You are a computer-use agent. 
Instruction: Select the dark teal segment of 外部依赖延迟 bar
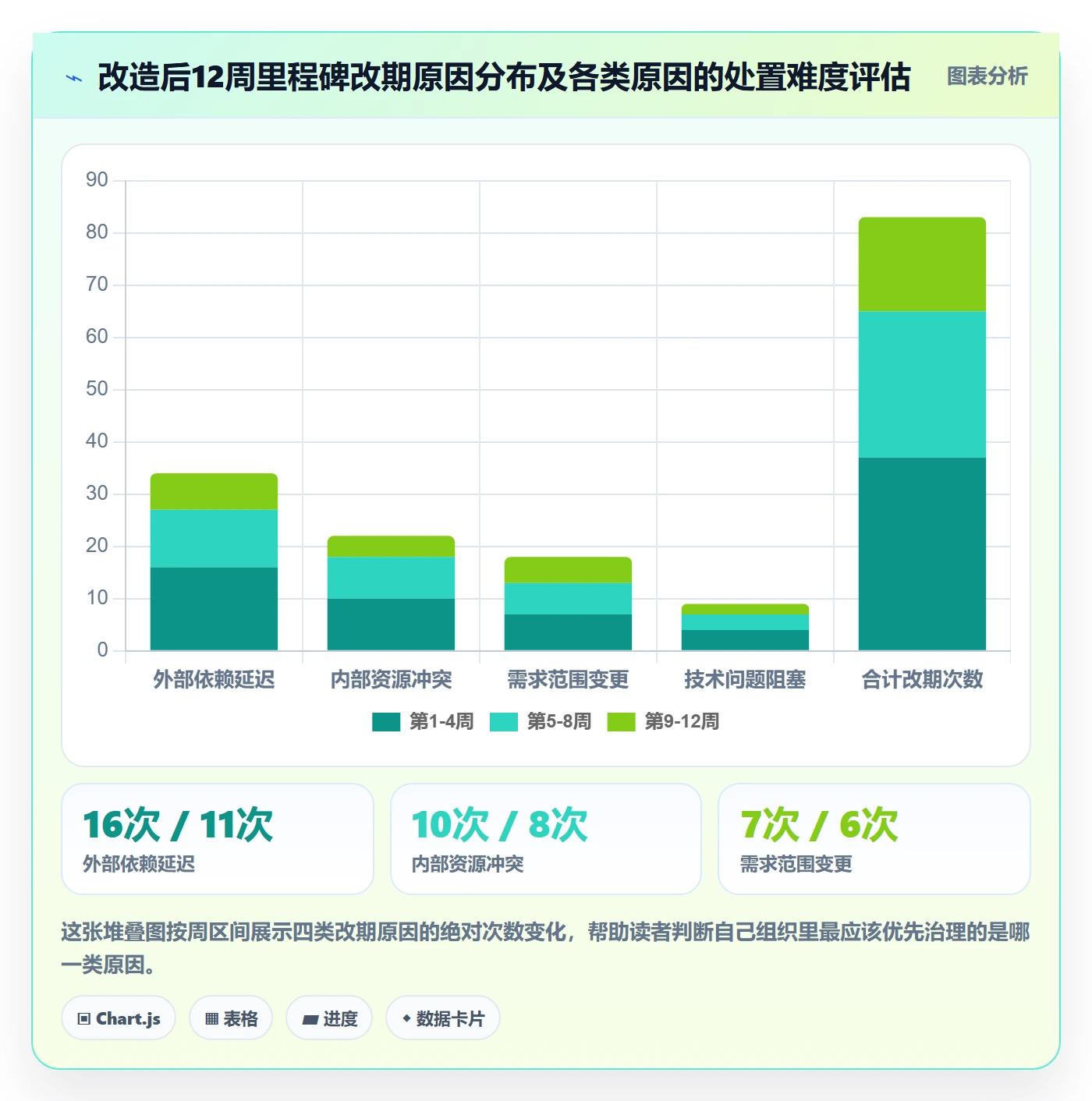(x=214, y=609)
